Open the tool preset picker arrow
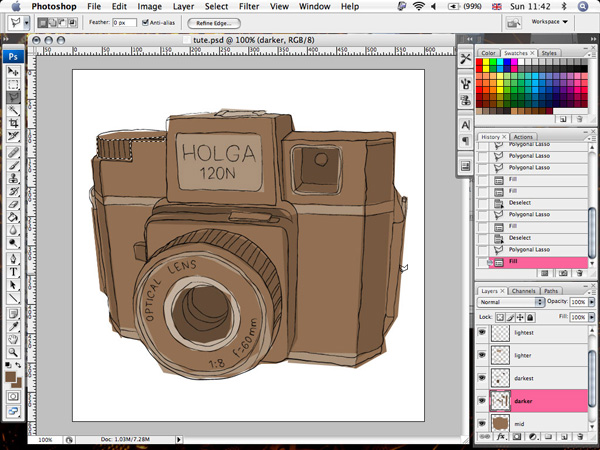 tap(26, 23)
